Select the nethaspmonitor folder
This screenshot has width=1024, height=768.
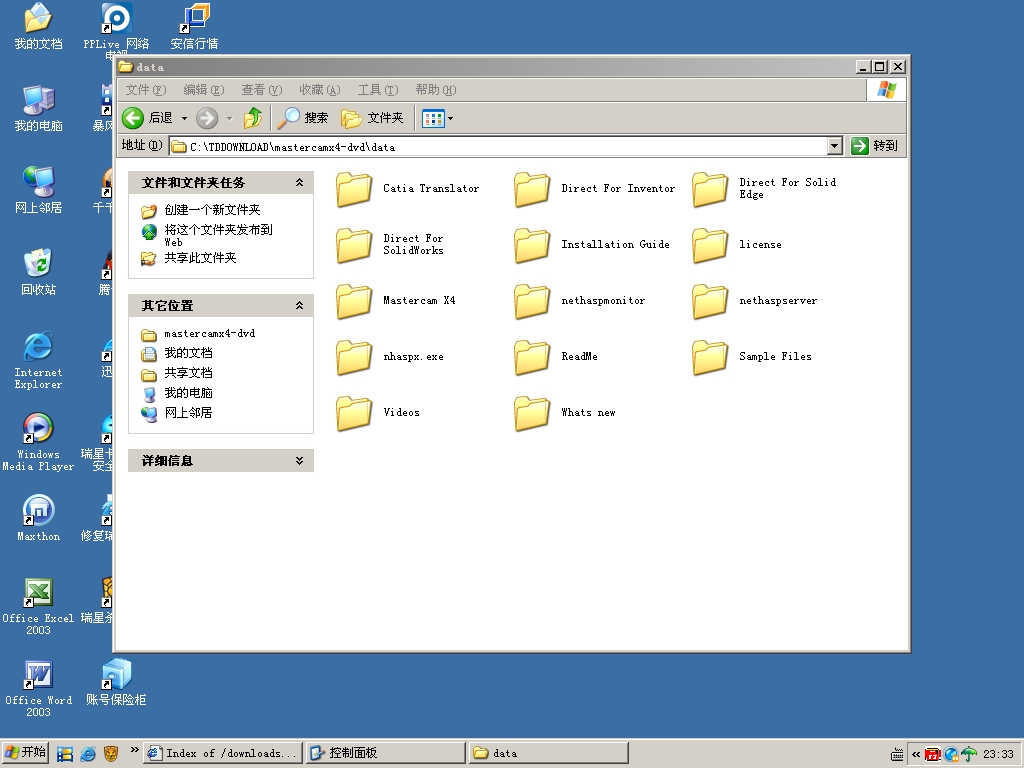580,301
